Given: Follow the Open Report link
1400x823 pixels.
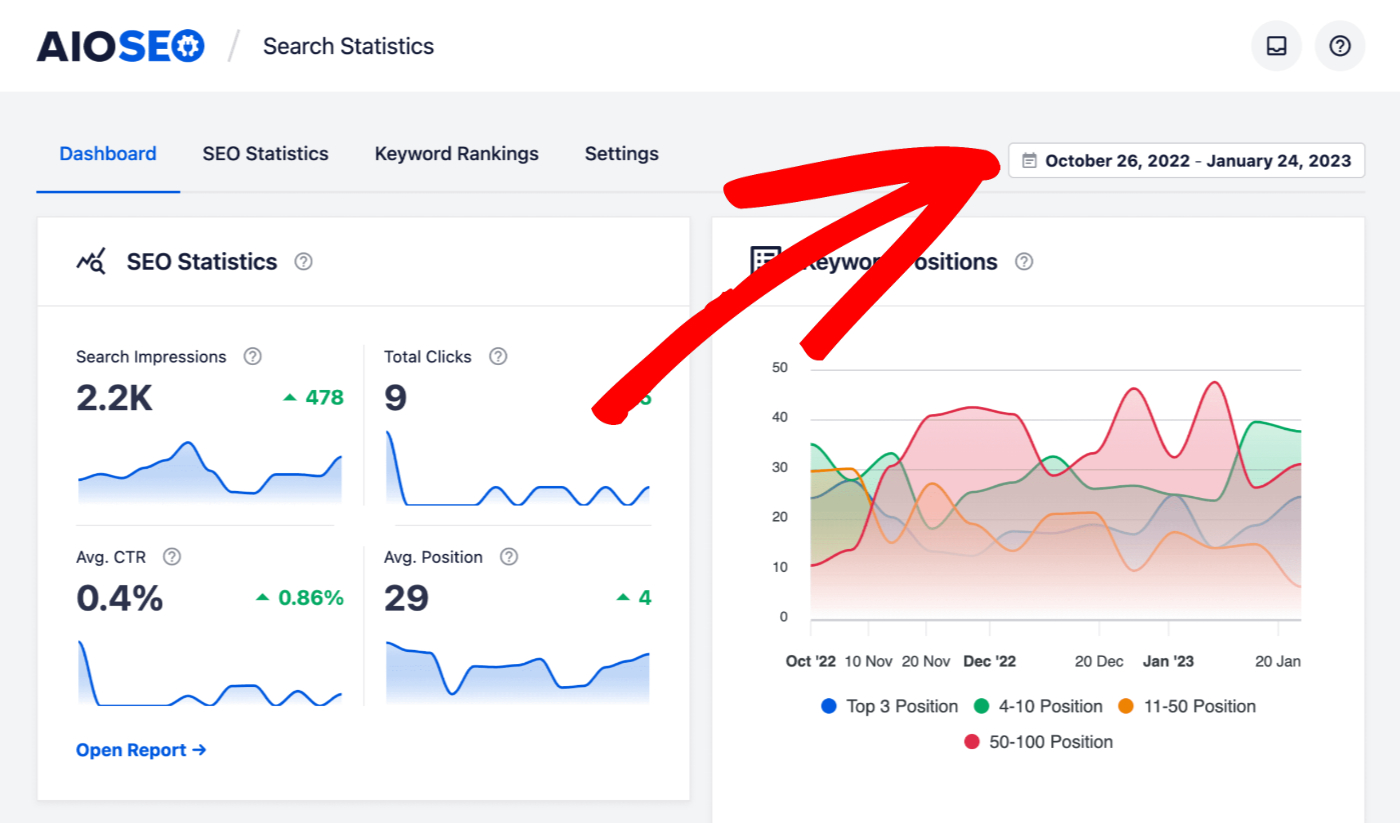Looking at the screenshot, I should coord(141,750).
